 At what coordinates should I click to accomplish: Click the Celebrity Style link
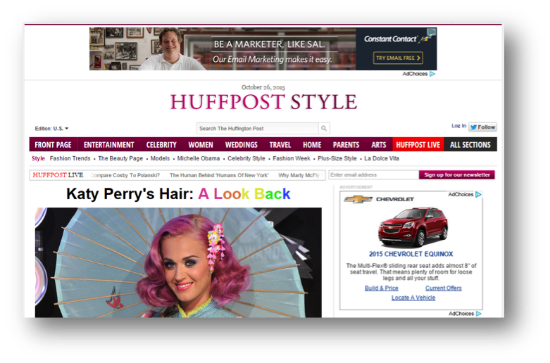pyautogui.click(x=246, y=159)
